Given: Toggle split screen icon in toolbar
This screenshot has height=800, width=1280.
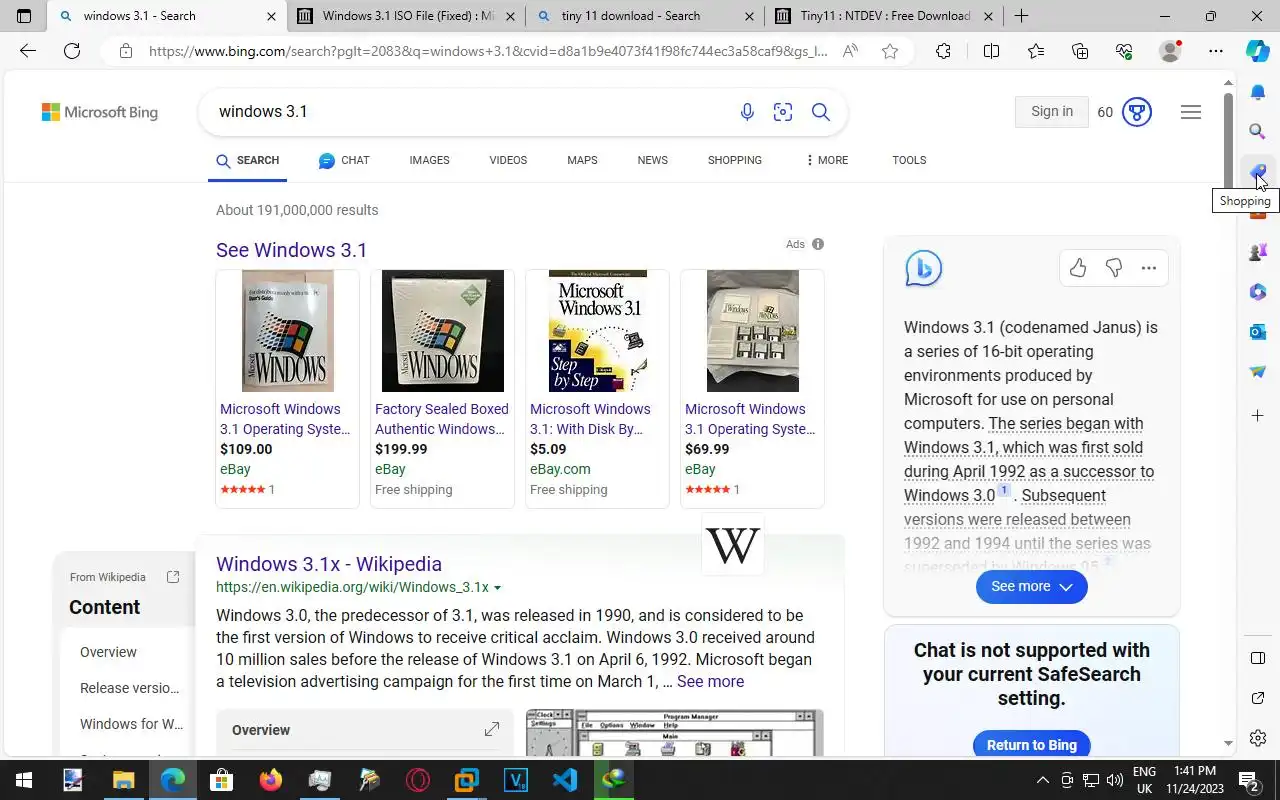Looking at the screenshot, I should click(x=991, y=51).
